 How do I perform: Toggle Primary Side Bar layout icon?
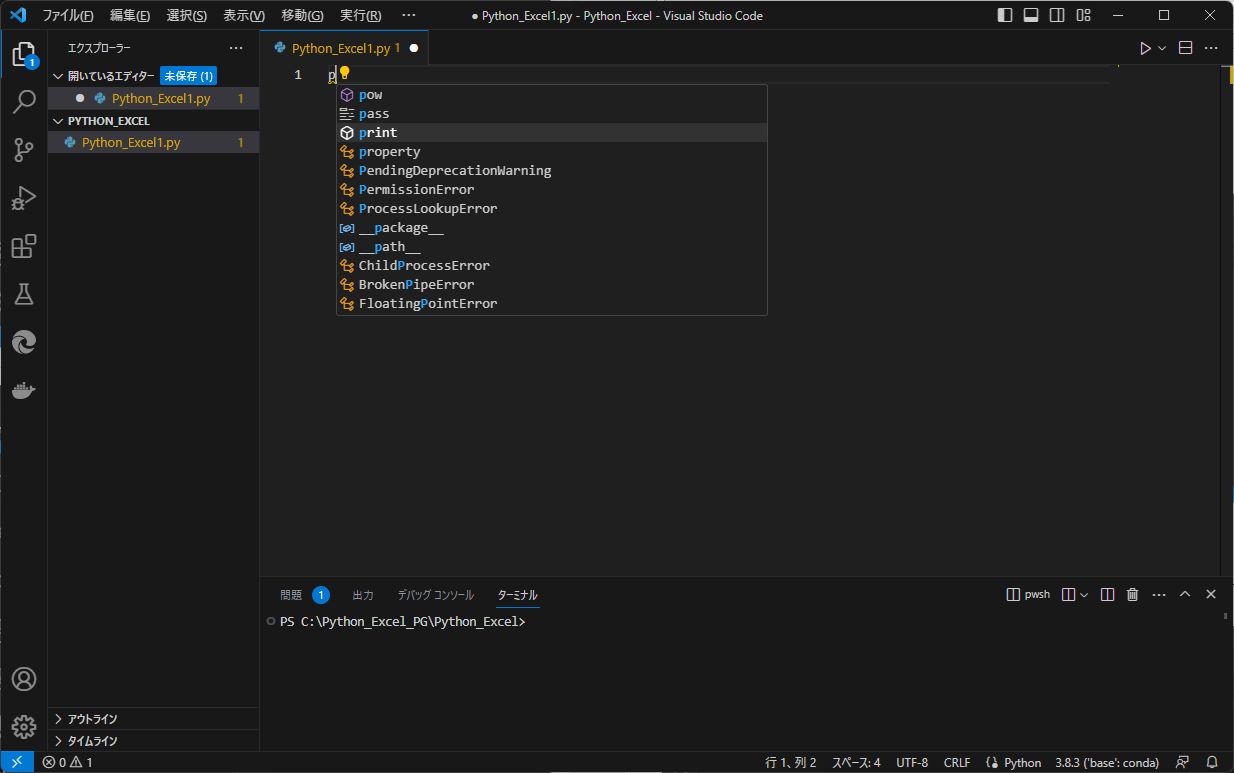tap(1005, 15)
